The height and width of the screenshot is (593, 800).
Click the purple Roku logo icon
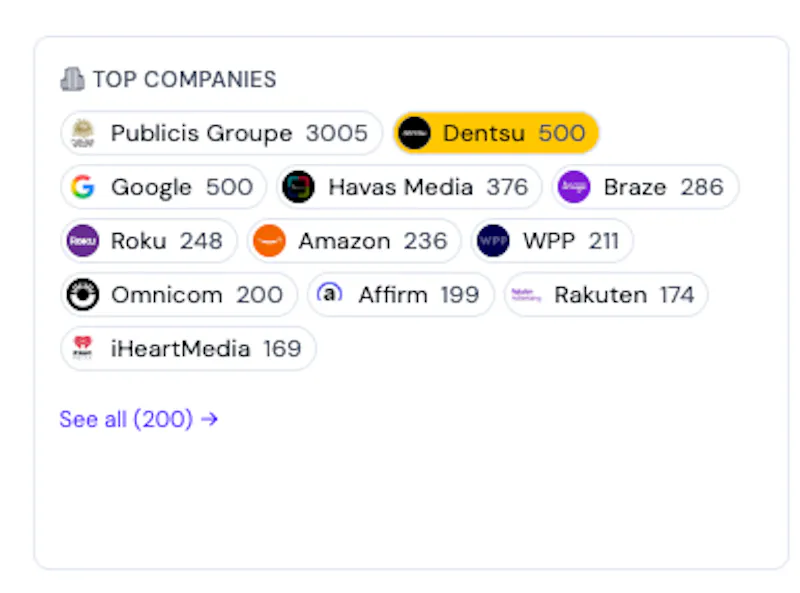click(x=83, y=240)
